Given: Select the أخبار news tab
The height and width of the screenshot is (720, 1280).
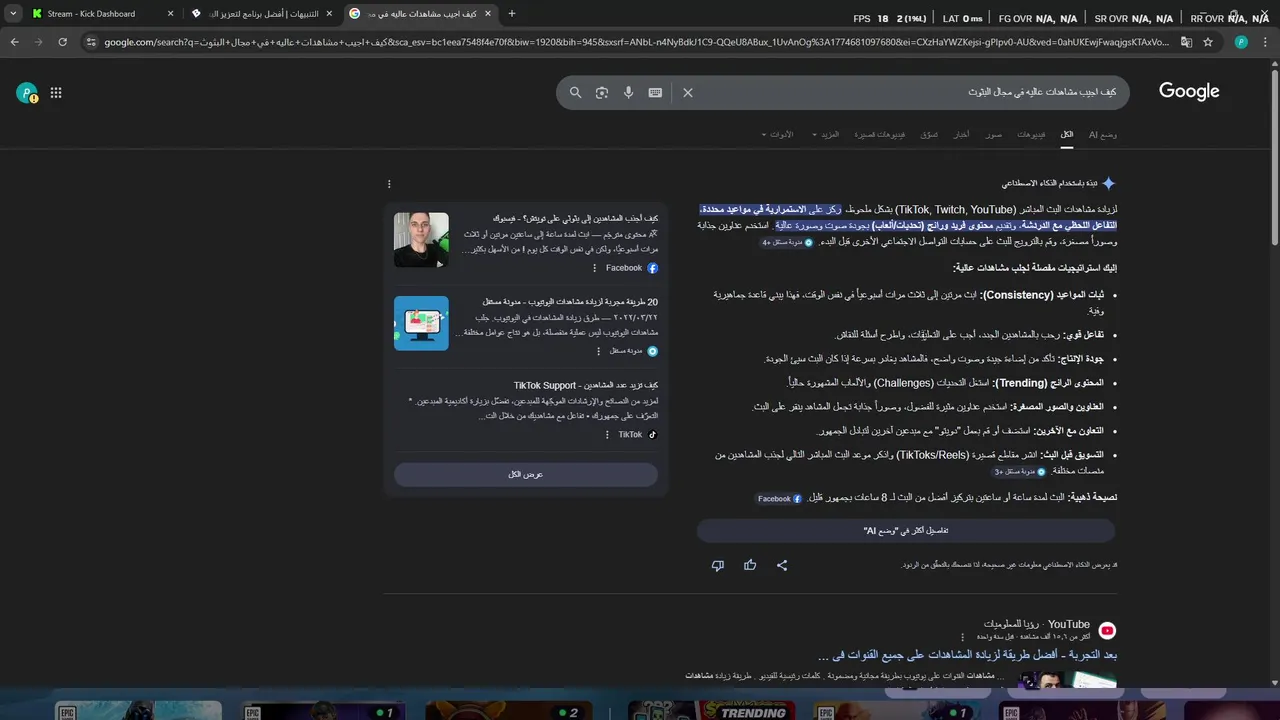Looking at the screenshot, I should tap(961, 134).
